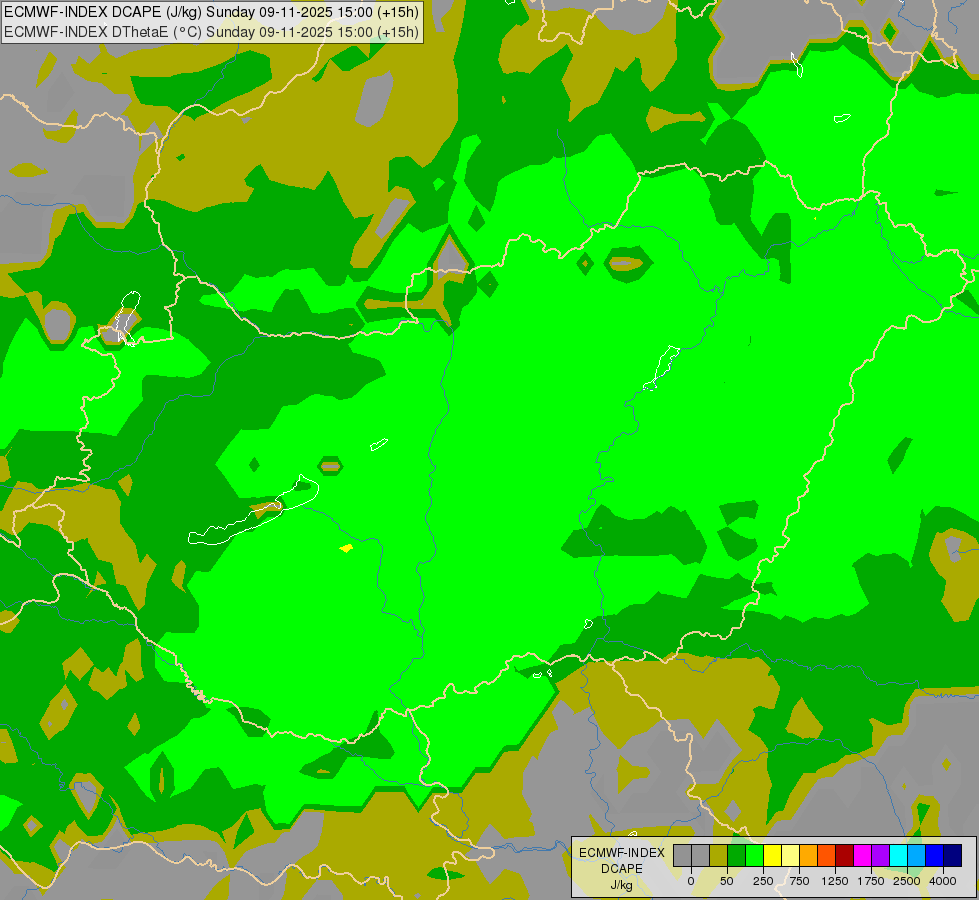Pick the red-orange legend swatch
The height and width of the screenshot is (900, 979).
click(x=827, y=855)
